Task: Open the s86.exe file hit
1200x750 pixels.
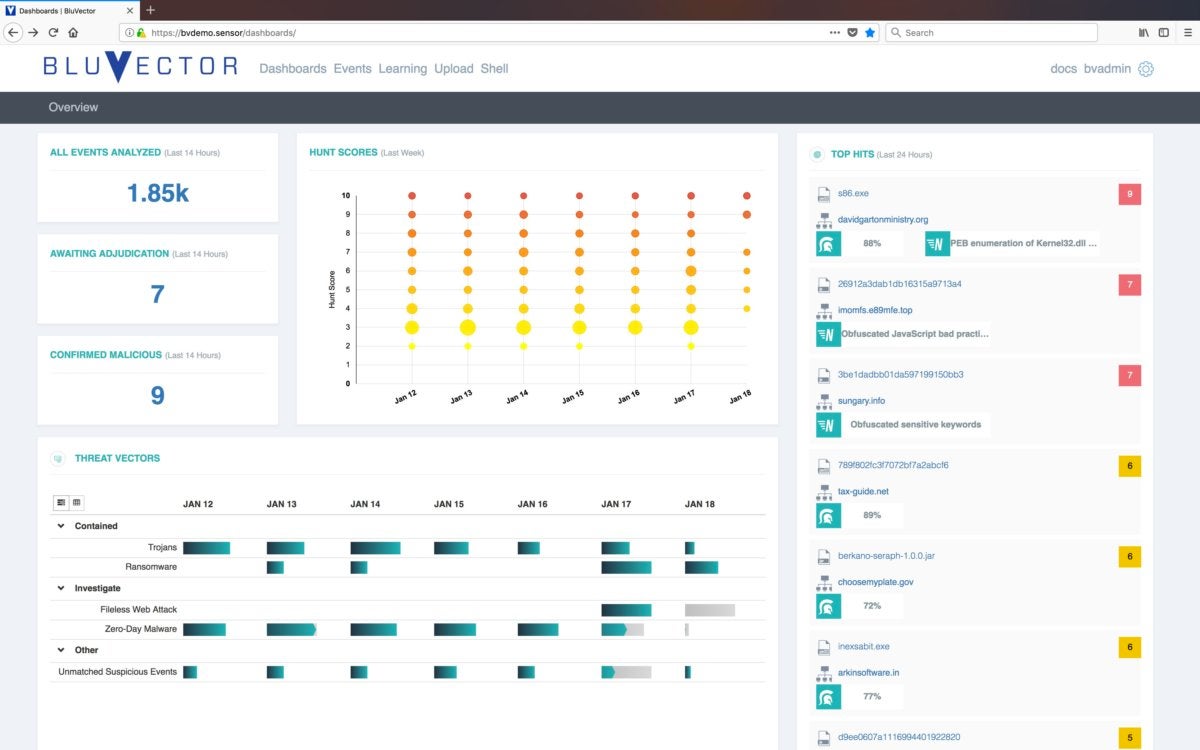Action: (854, 194)
